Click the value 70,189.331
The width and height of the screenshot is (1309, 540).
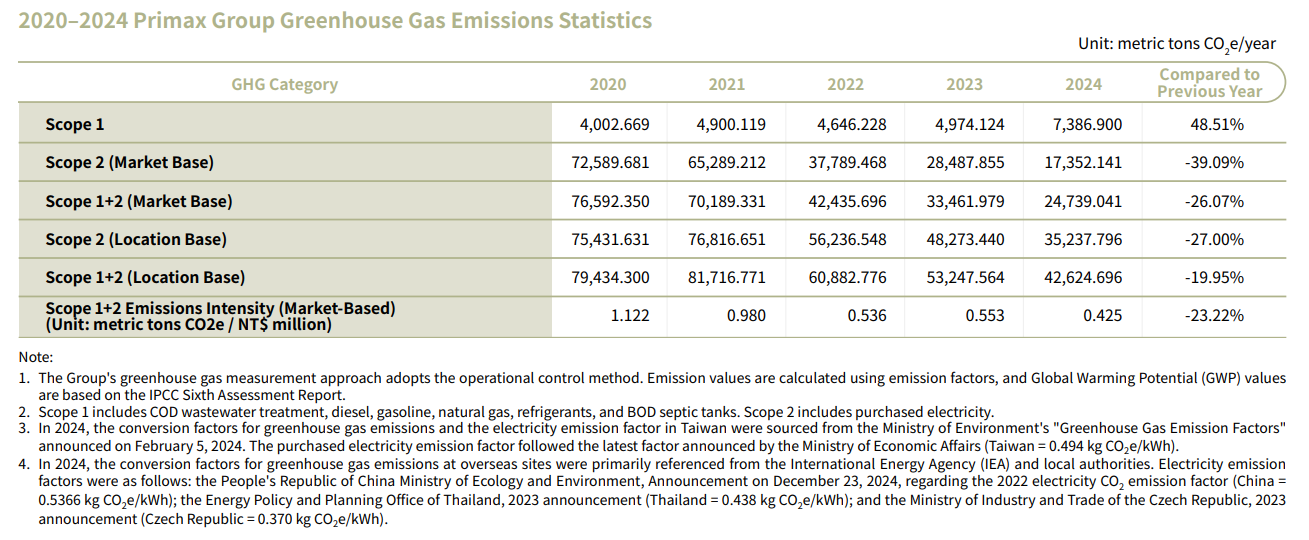coord(727,201)
